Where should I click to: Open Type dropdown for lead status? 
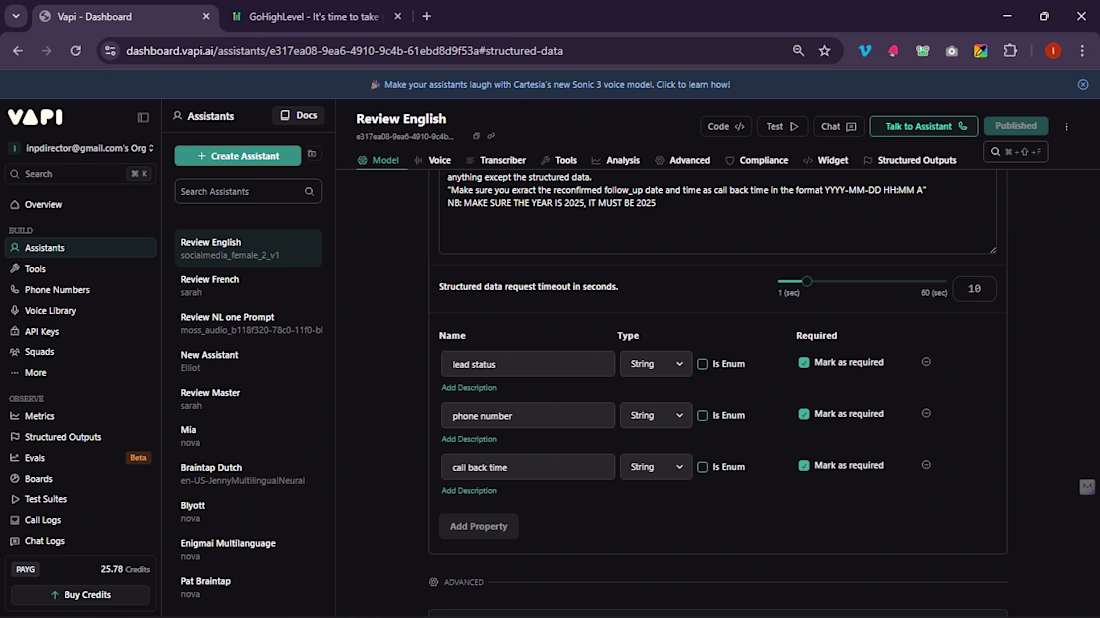(x=656, y=364)
